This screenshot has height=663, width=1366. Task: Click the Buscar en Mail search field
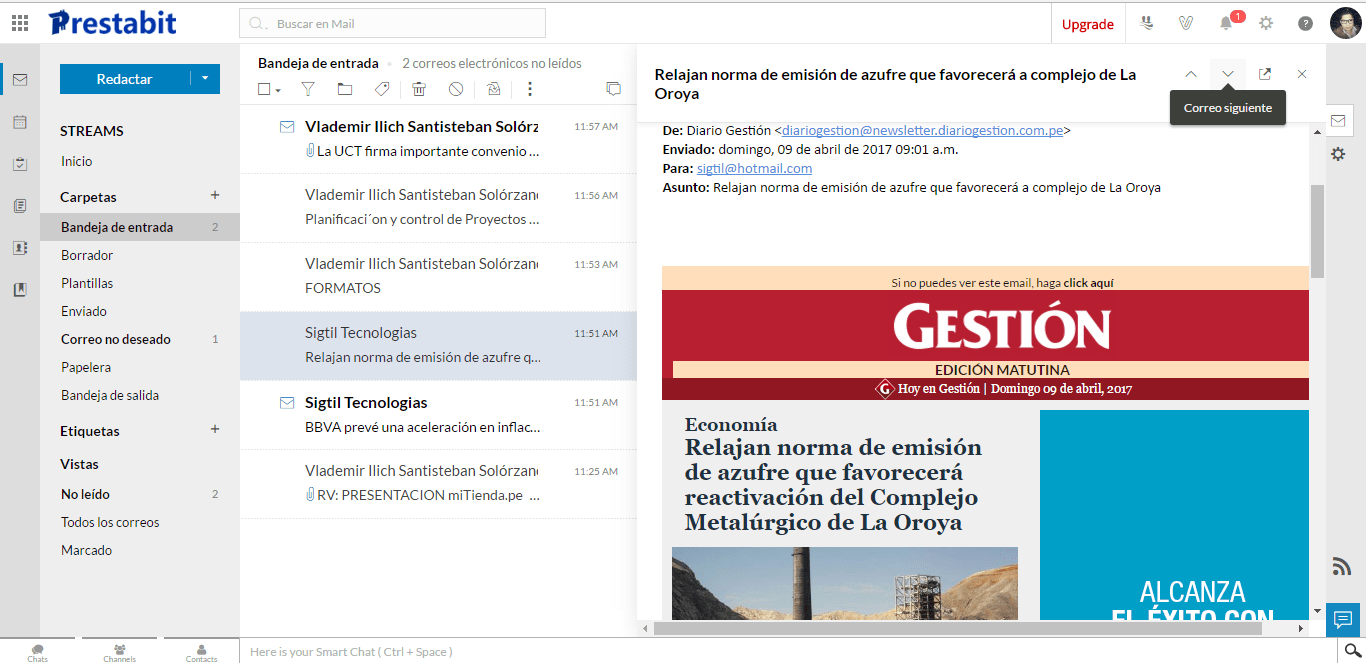pyautogui.click(x=392, y=23)
